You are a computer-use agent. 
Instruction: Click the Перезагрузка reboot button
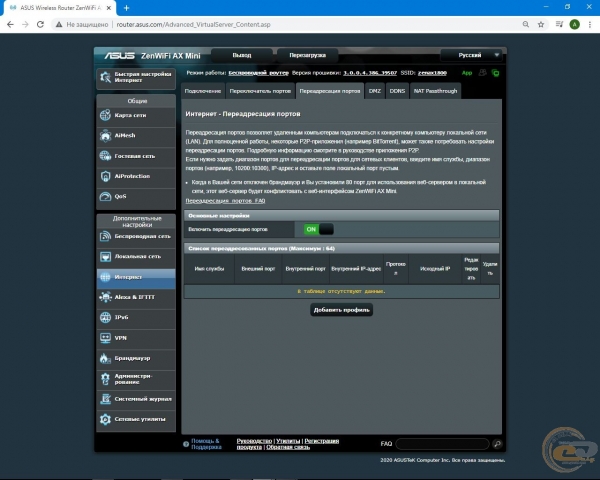(307, 55)
